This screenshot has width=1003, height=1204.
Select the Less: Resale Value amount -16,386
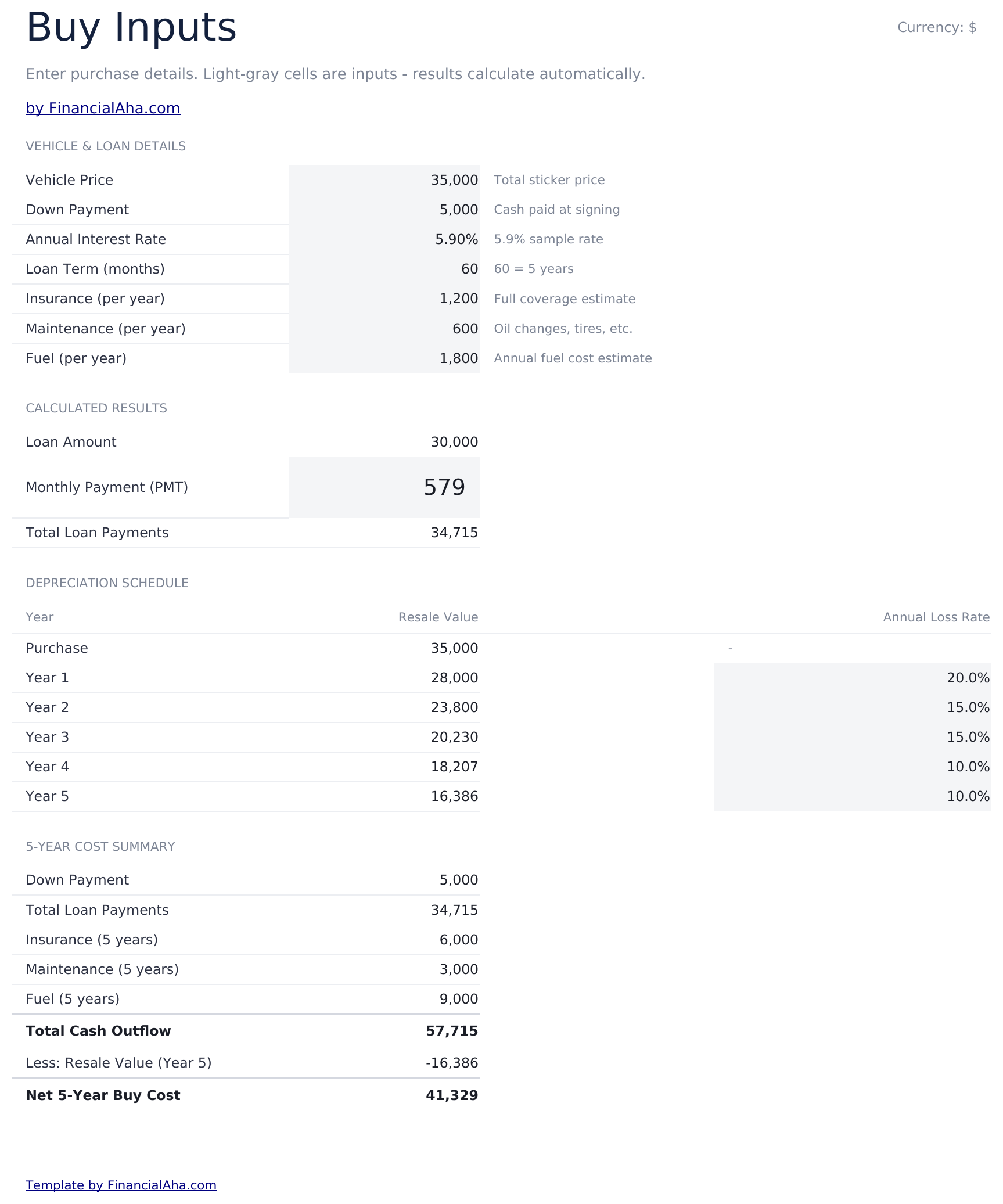click(452, 1063)
